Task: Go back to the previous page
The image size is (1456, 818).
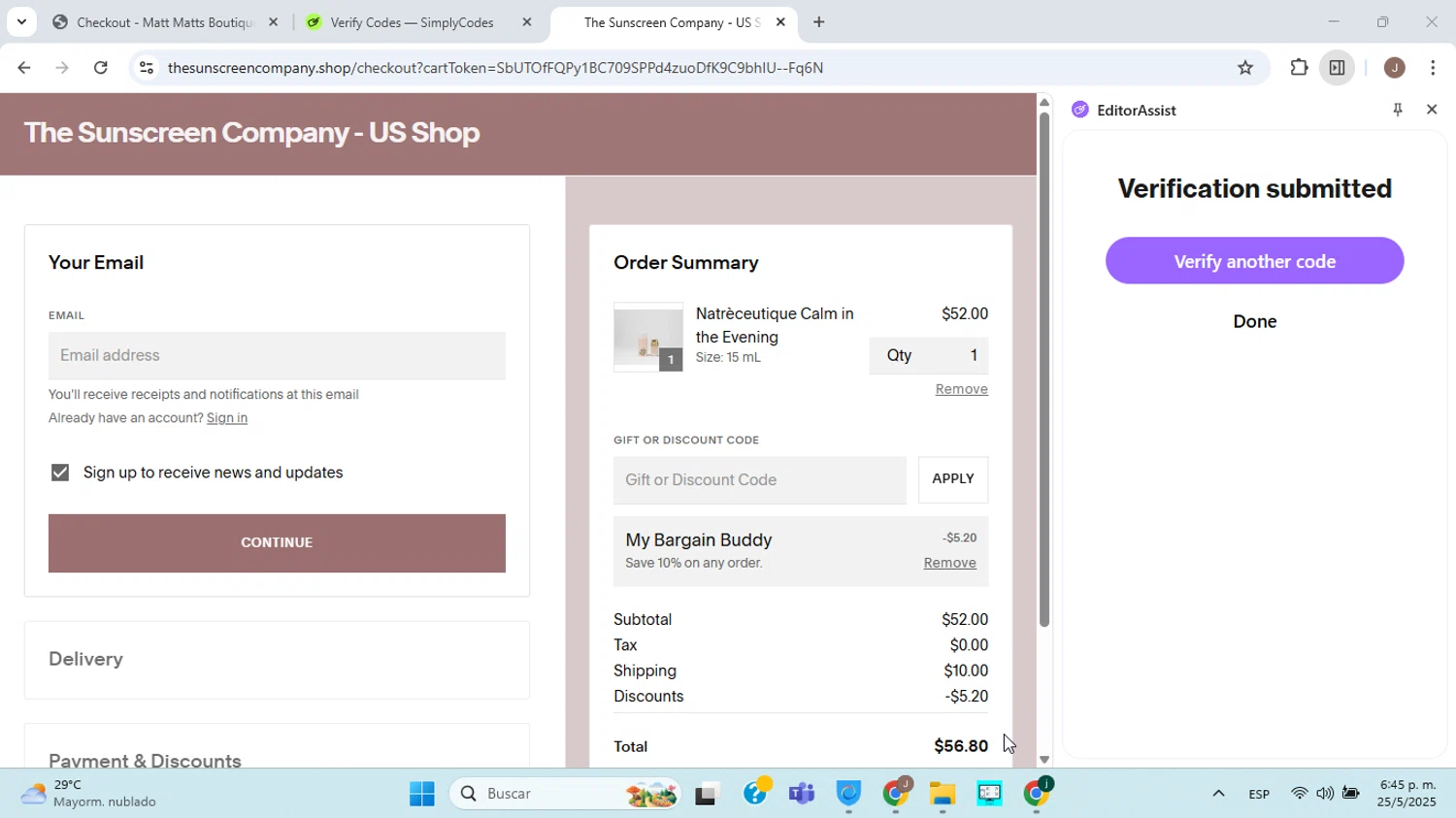Action: (23, 68)
